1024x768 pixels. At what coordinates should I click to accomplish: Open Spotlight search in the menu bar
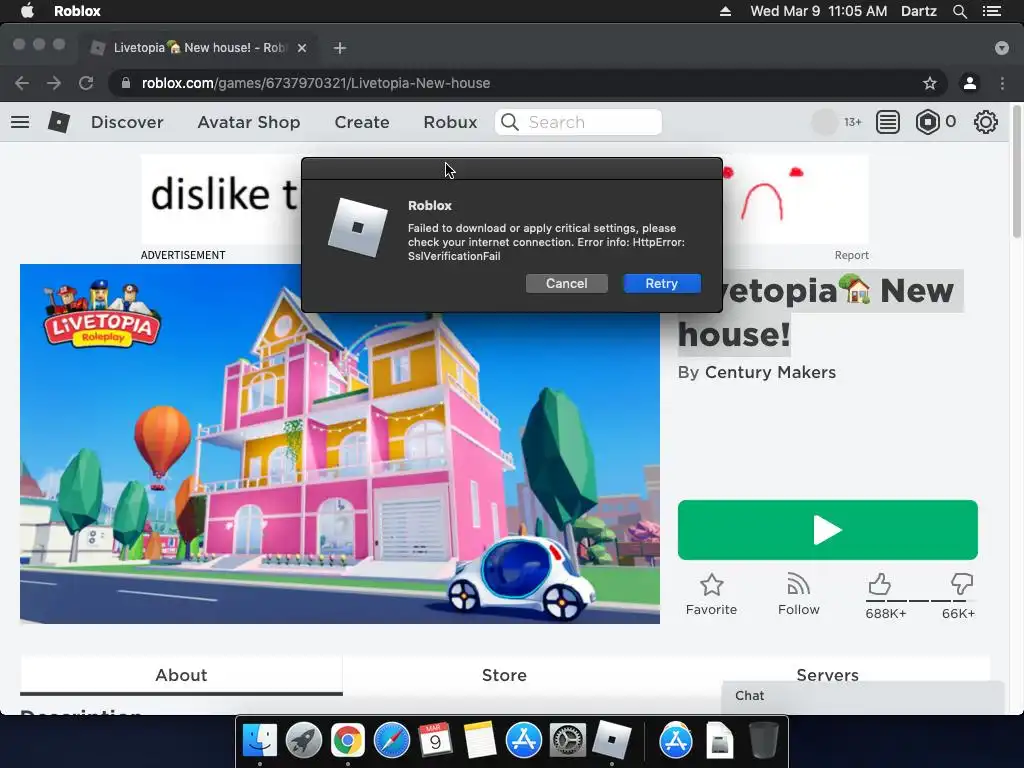[959, 11]
